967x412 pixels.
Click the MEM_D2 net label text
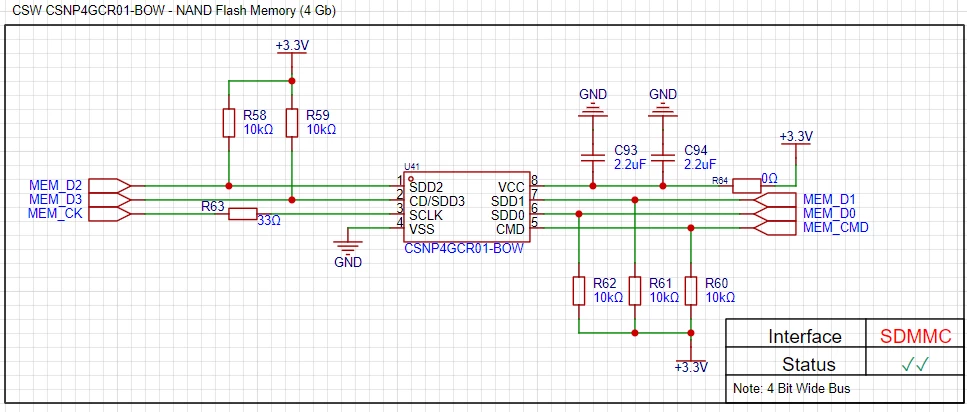56,185
